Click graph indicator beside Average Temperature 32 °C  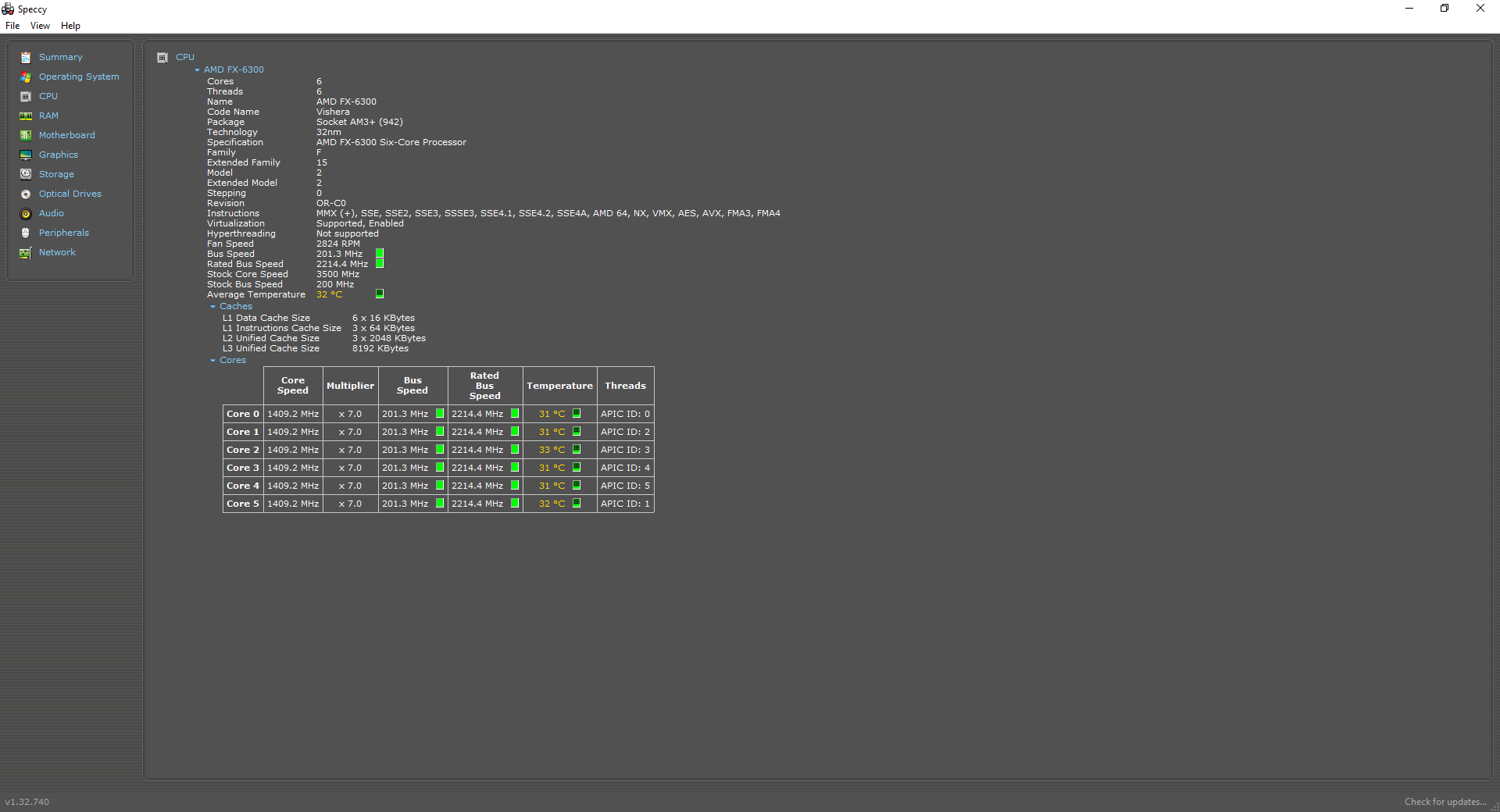coord(380,294)
